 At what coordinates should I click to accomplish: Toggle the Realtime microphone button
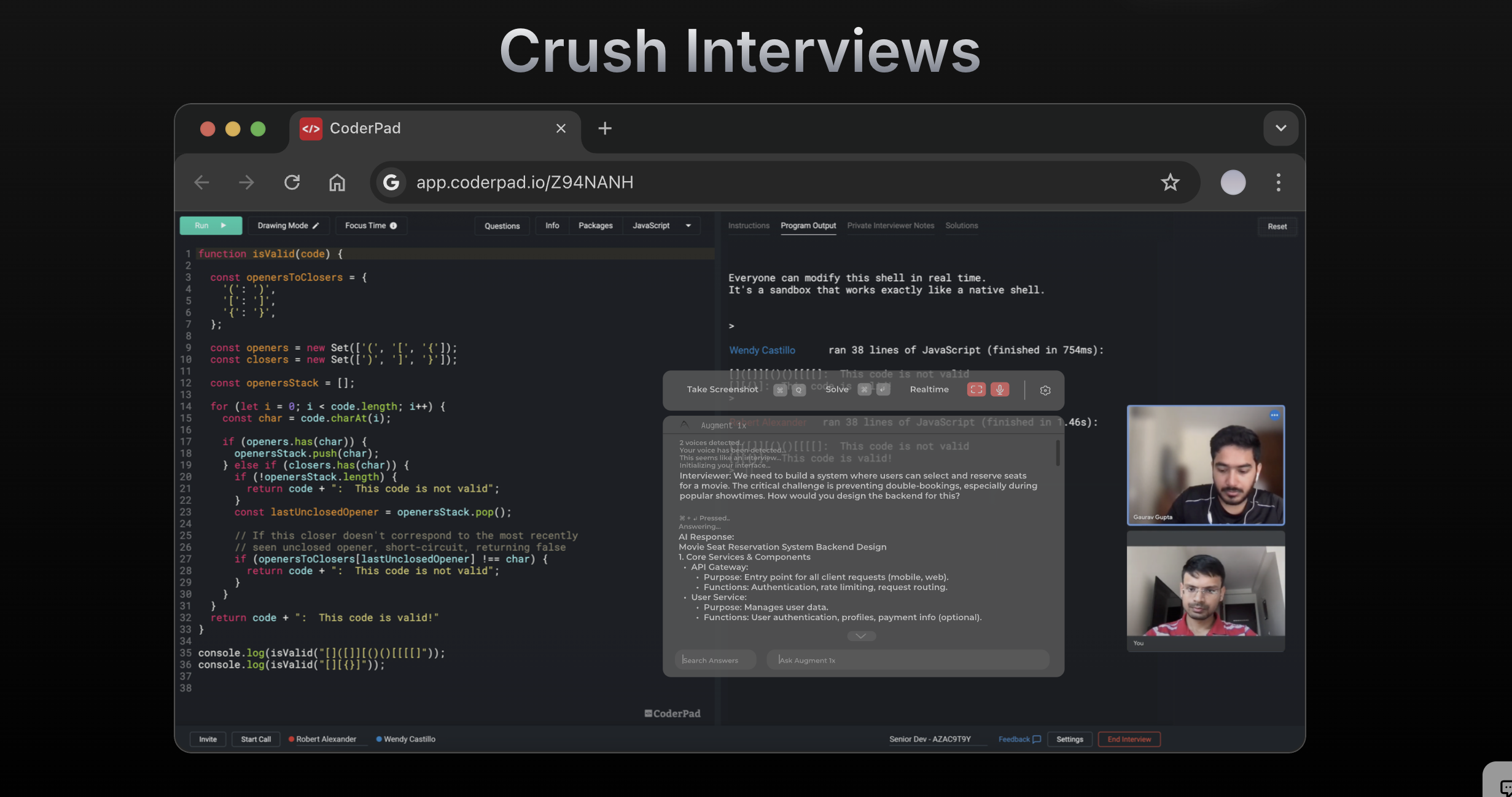pos(1000,389)
